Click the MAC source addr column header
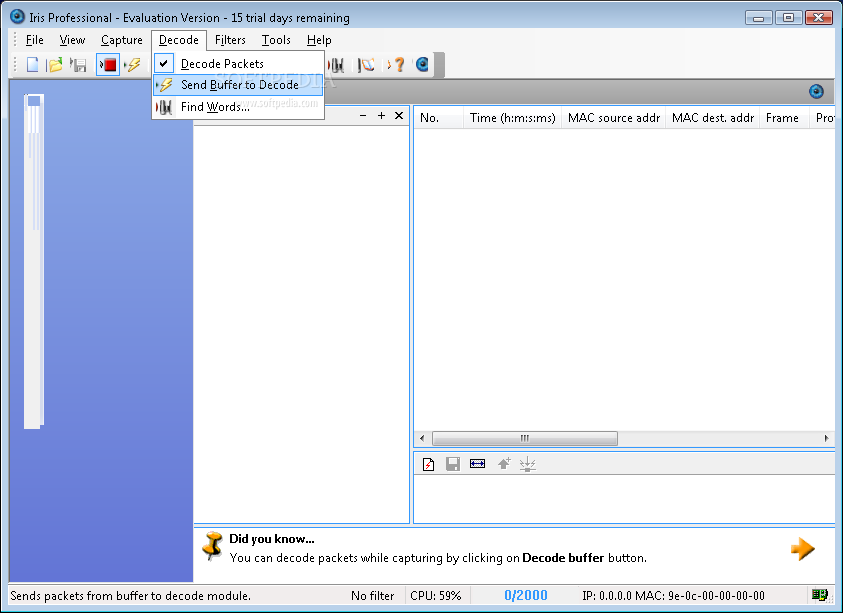This screenshot has height=613, width=843. click(x=613, y=118)
